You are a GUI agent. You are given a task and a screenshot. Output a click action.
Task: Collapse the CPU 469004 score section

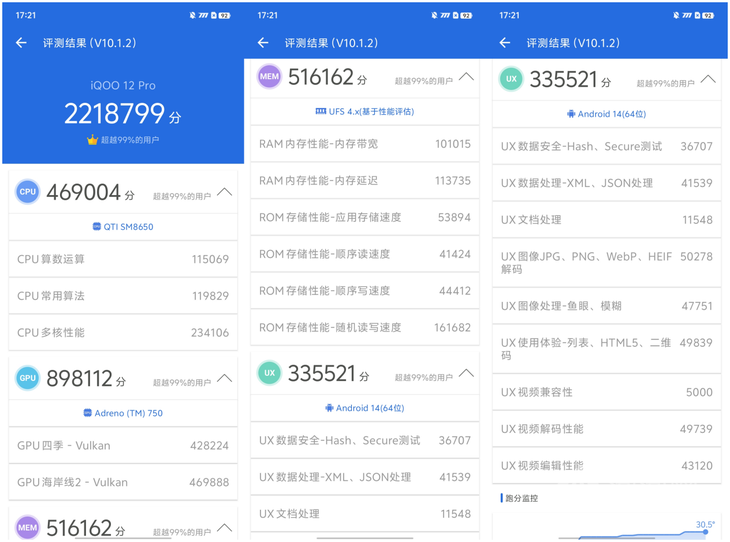point(224,192)
